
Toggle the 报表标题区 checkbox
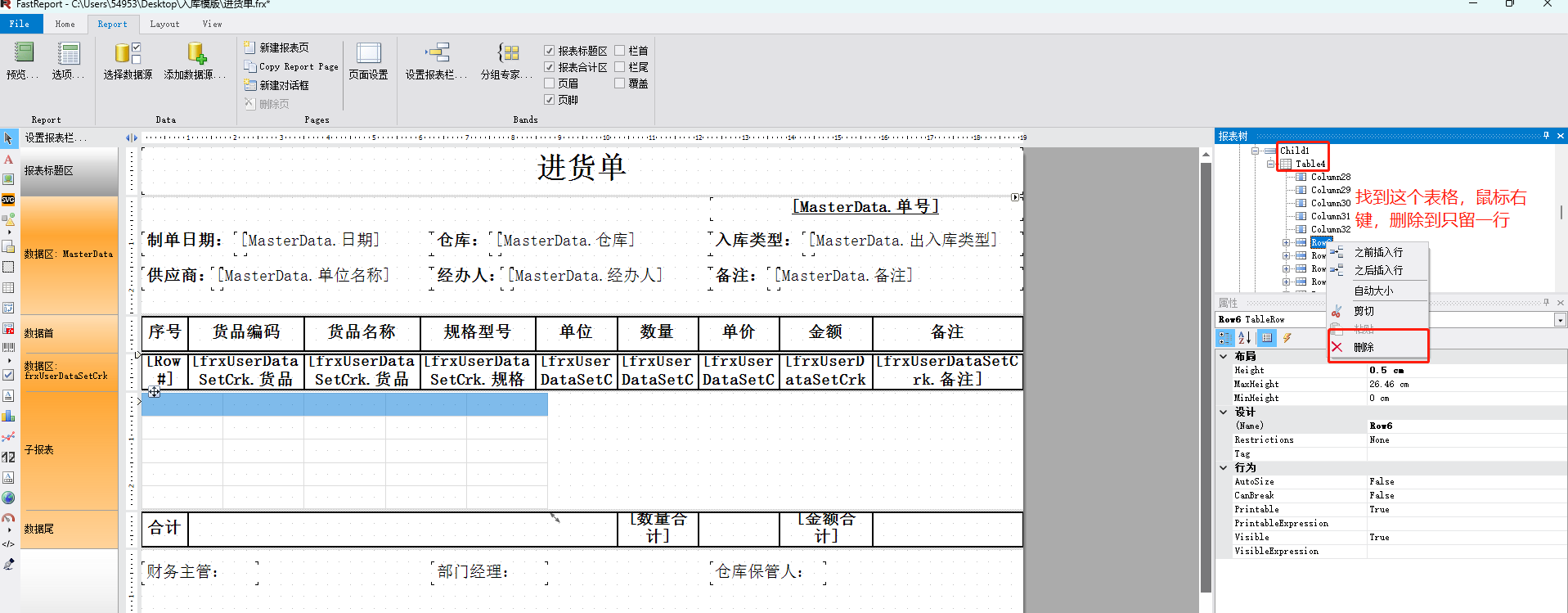coord(550,51)
